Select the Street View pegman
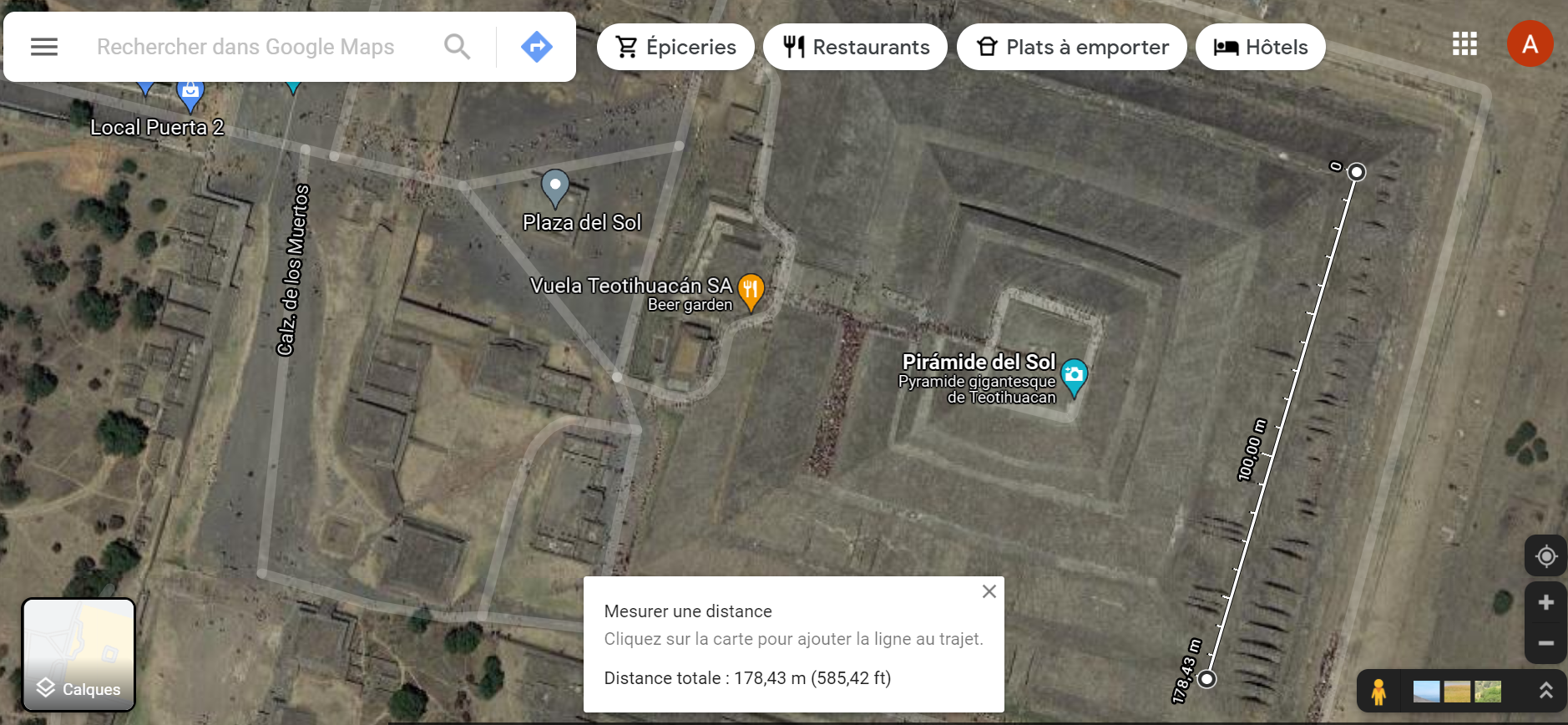The width and height of the screenshot is (1568, 725). (1378, 692)
